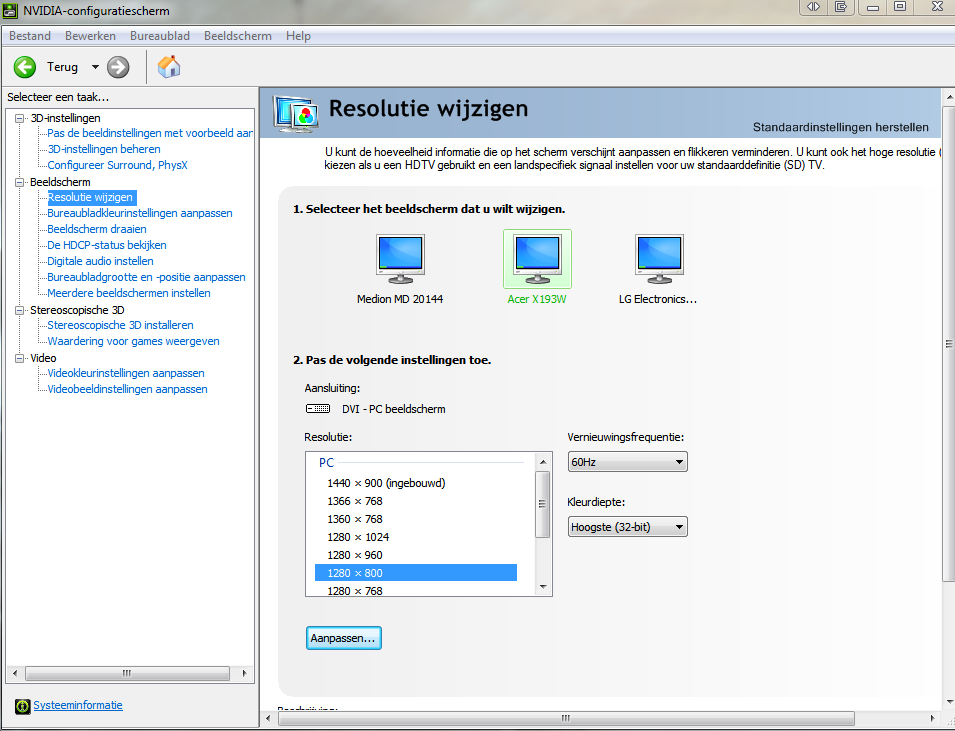Collapse the Beeldscherm tree node
The image size is (955, 731).
pos(19,182)
